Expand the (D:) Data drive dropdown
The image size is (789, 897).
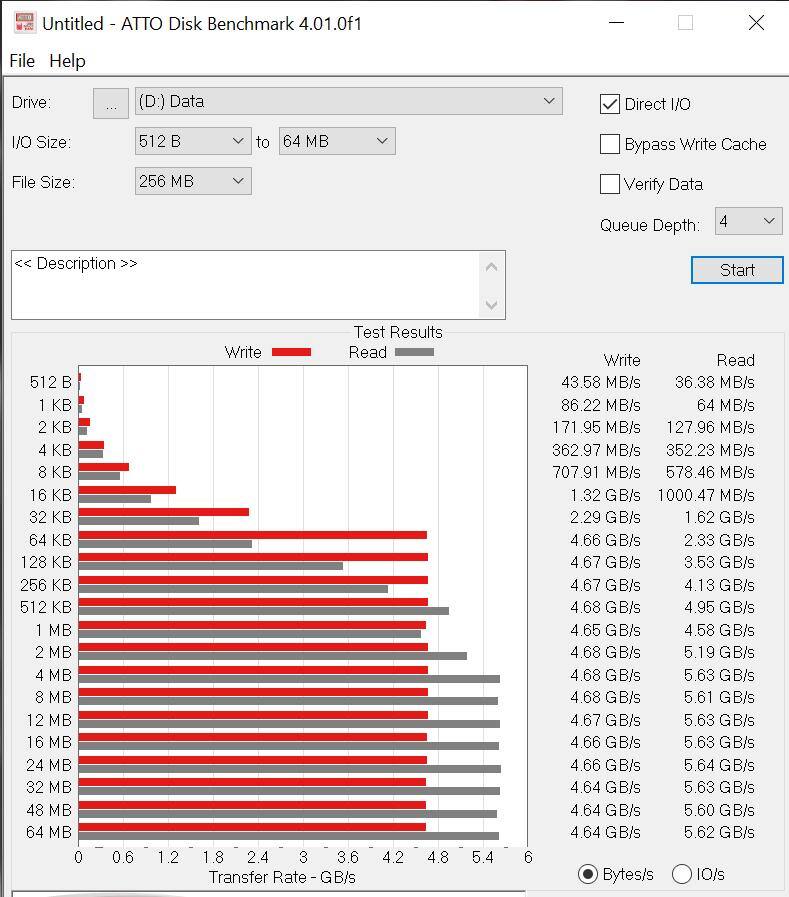(348, 101)
